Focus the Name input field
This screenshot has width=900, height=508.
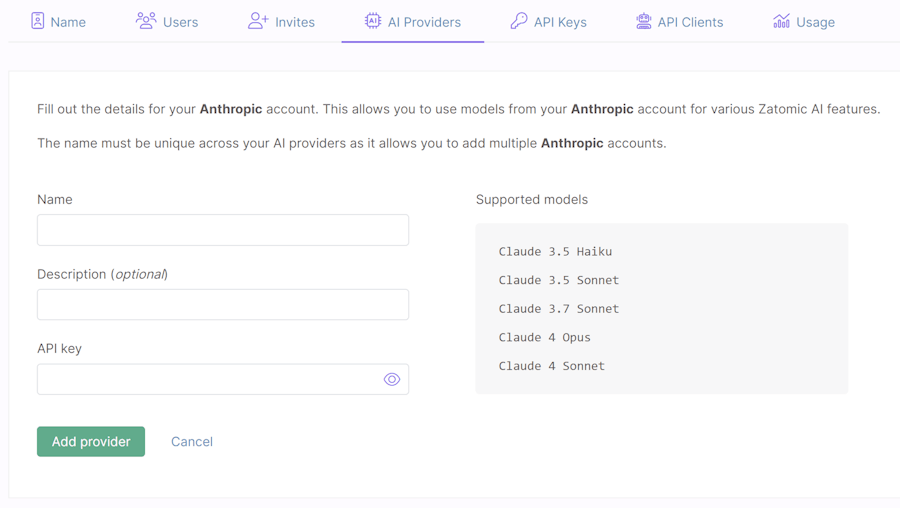pos(223,230)
